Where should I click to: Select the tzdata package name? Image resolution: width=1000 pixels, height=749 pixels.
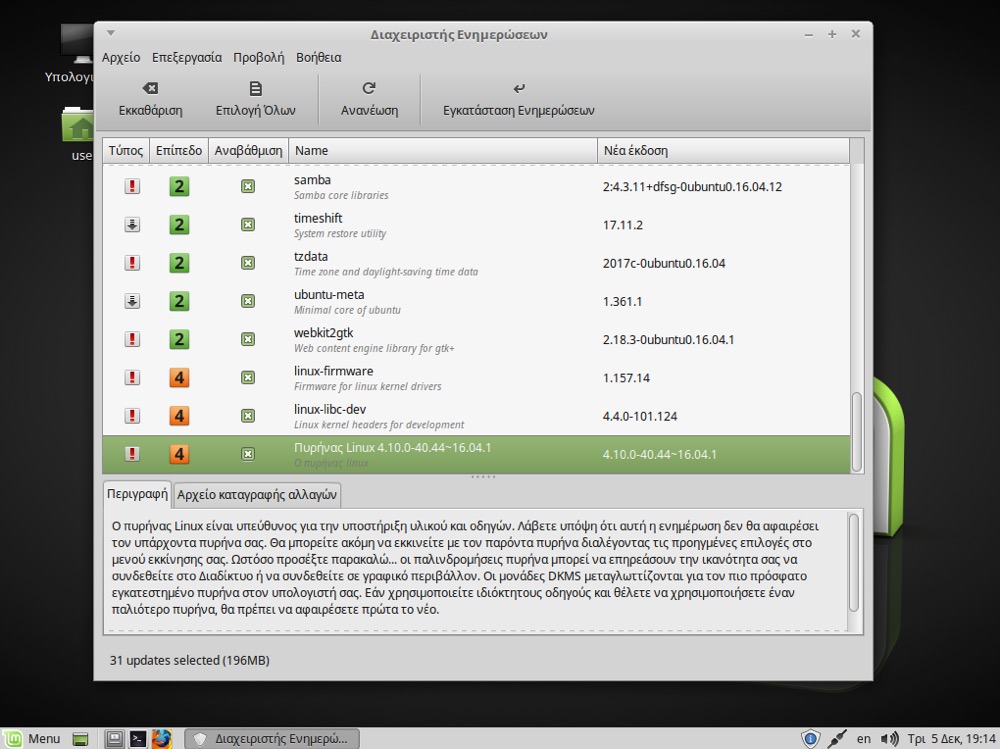point(311,256)
